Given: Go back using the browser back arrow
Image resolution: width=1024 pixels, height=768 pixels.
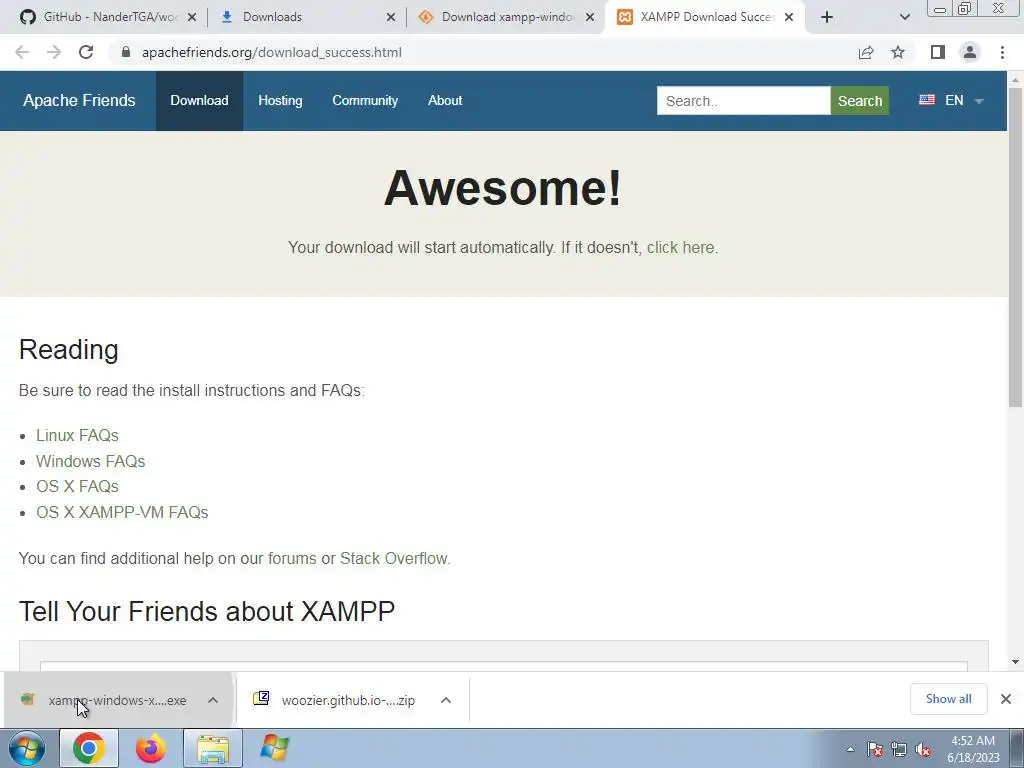Looking at the screenshot, I should point(22,52).
